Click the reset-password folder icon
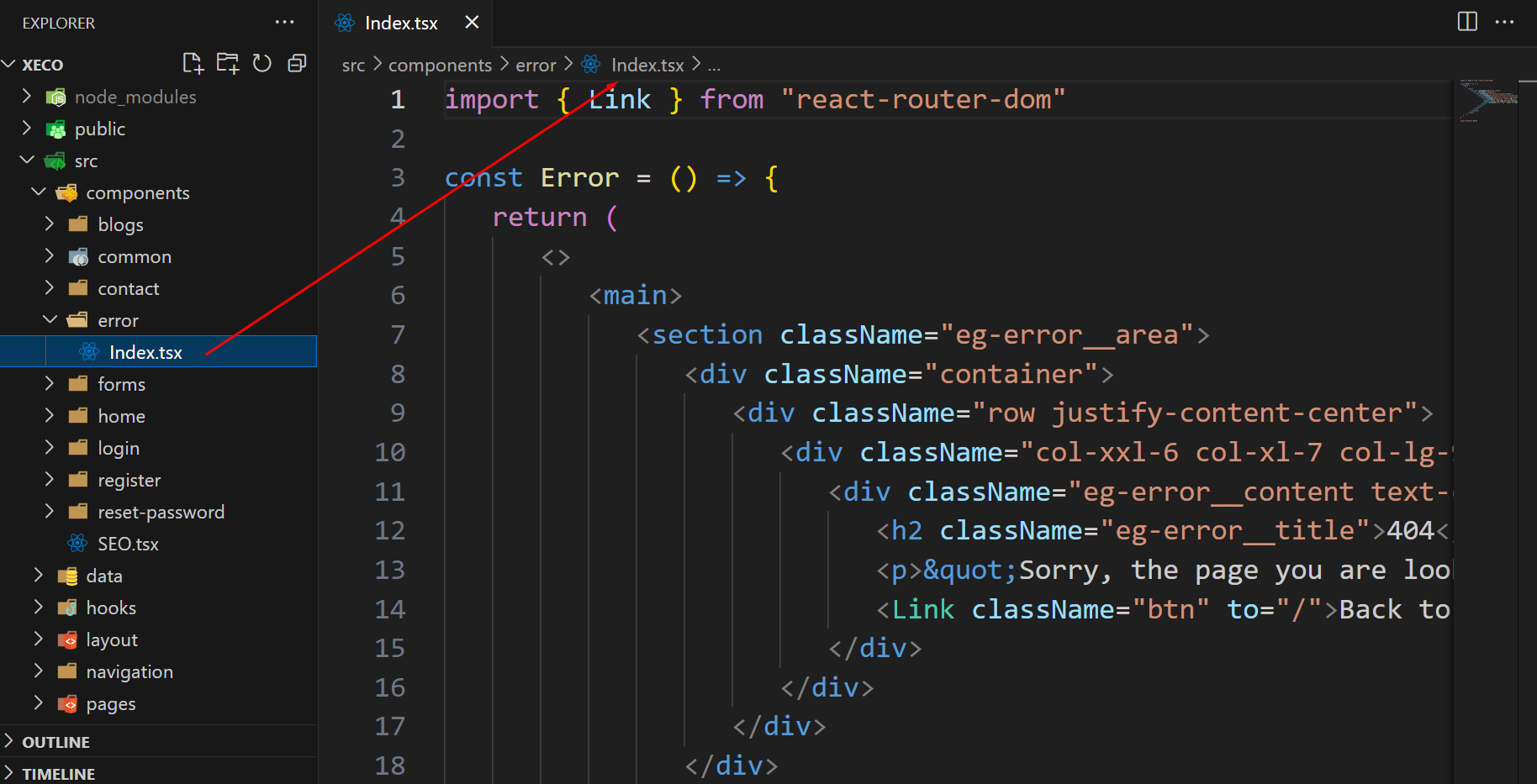 coord(78,512)
